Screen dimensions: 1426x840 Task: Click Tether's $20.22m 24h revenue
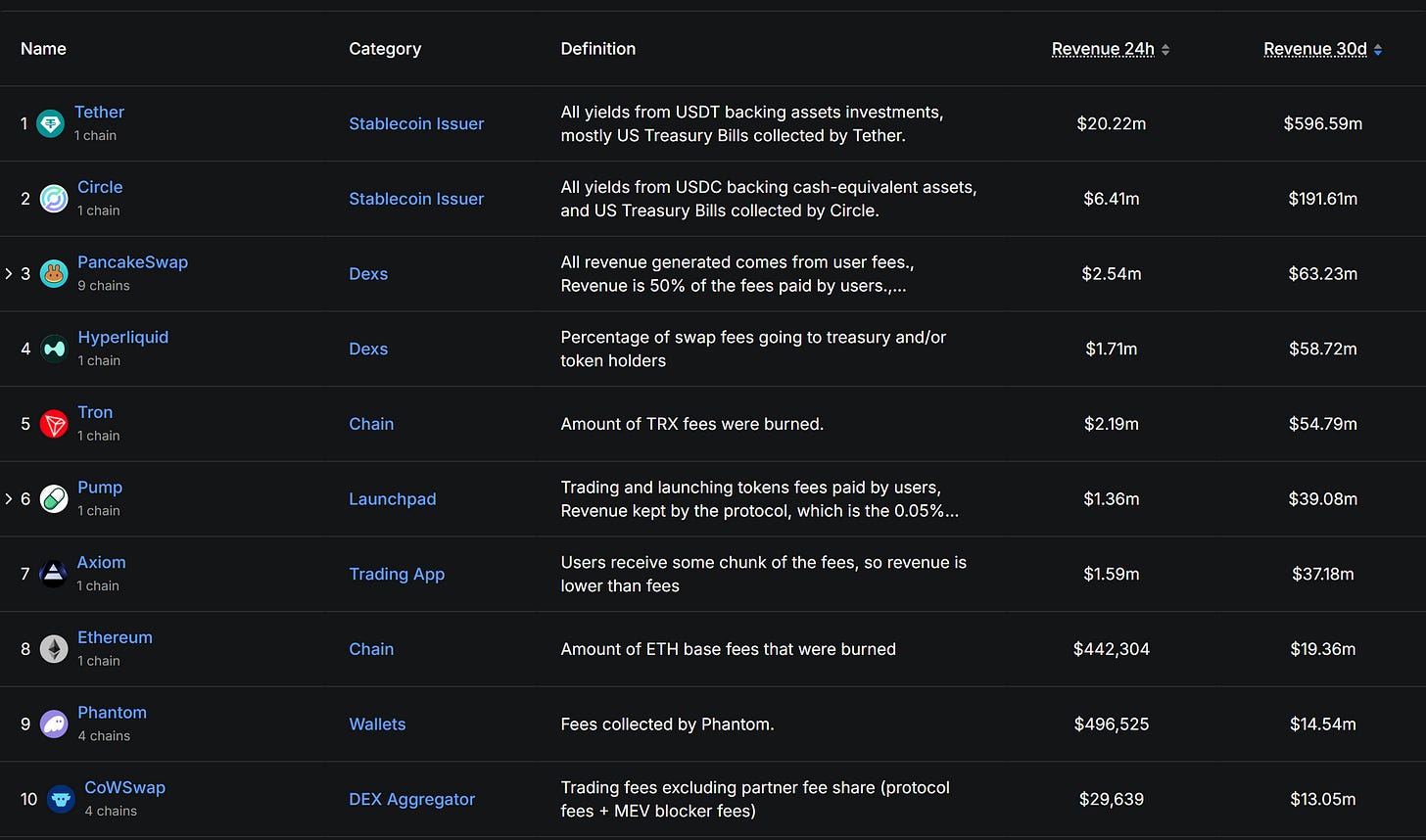click(x=1111, y=123)
